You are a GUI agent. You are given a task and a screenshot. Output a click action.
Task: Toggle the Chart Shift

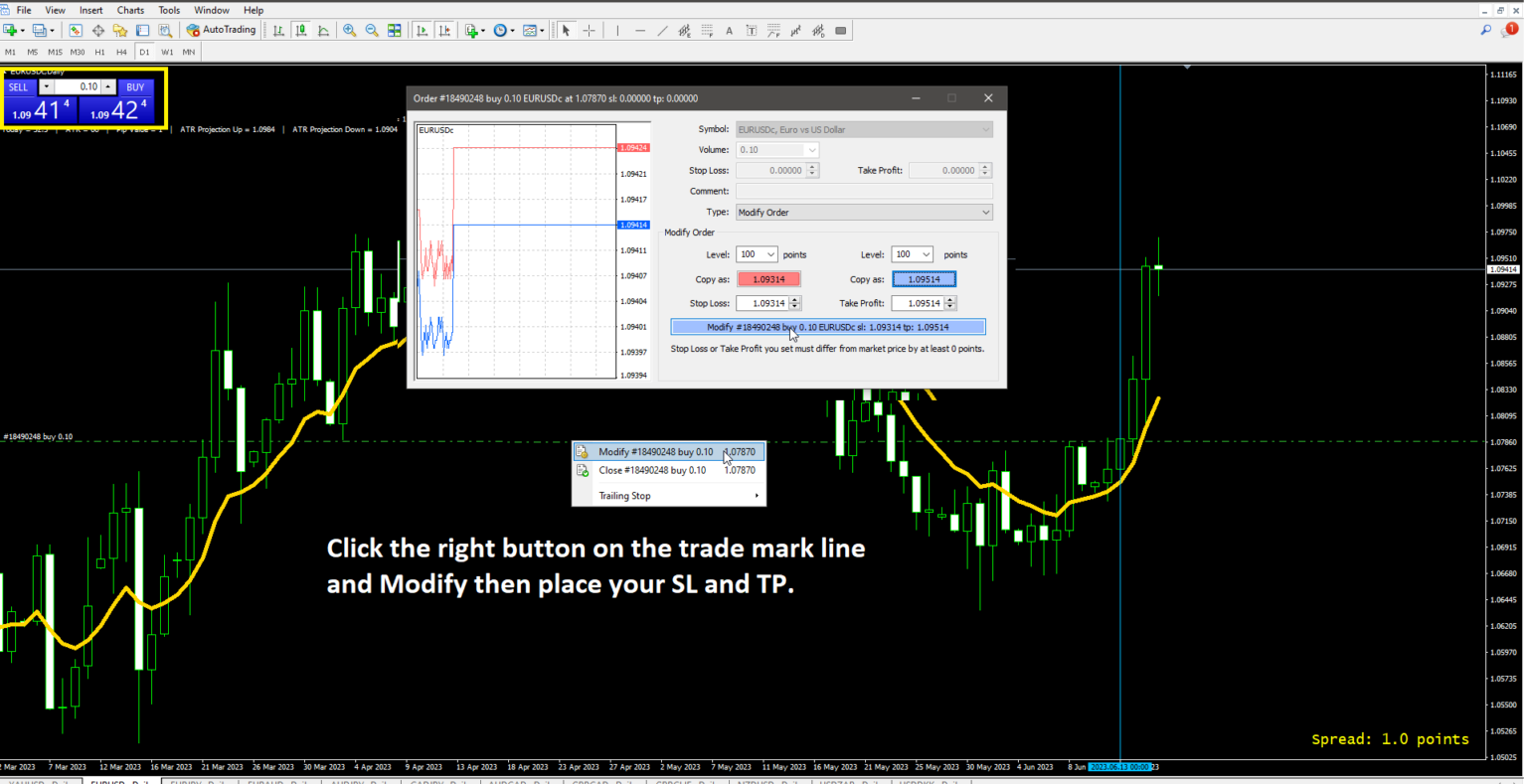point(444,30)
